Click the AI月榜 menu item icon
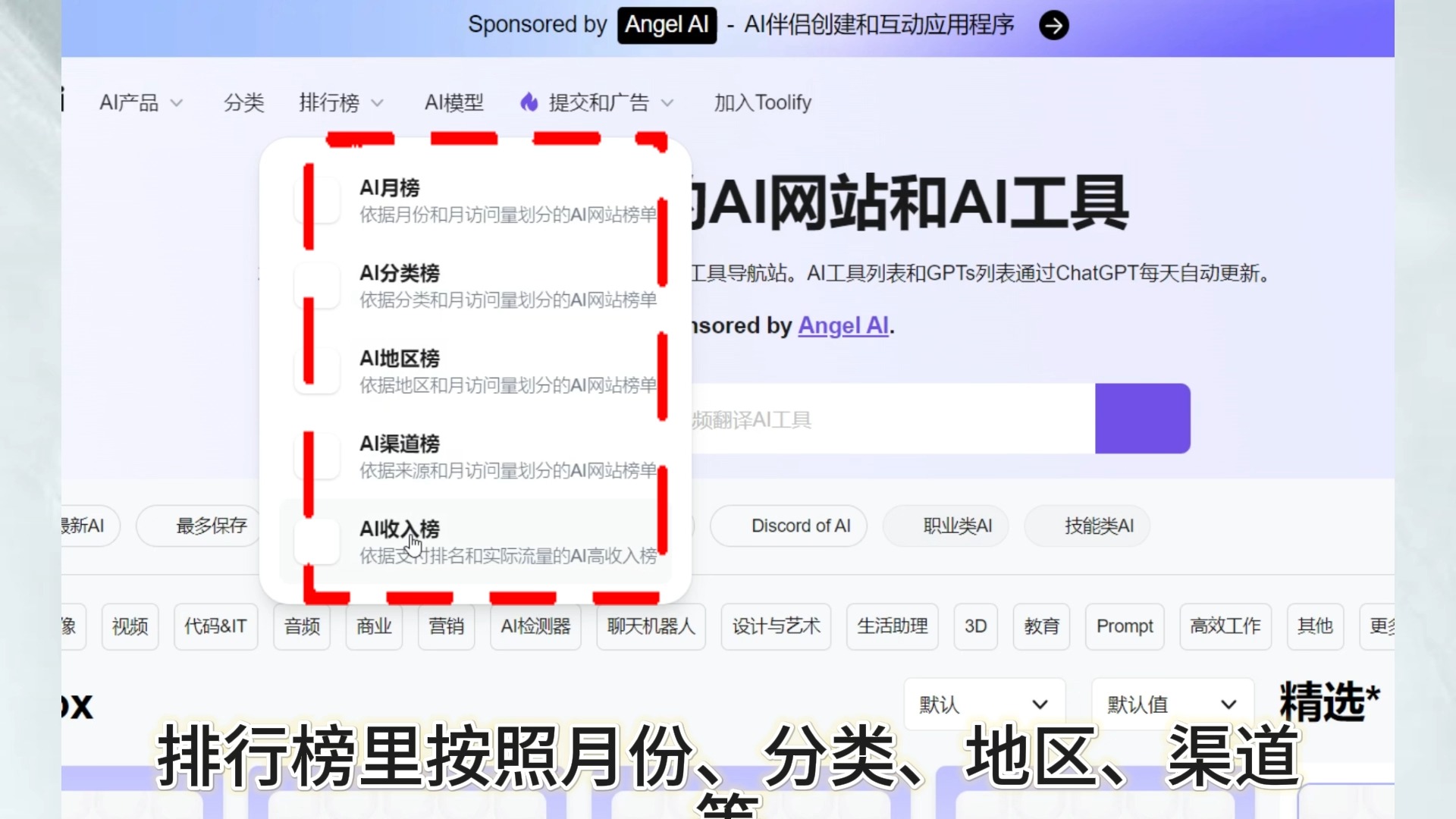This screenshot has width=1456, height=819. [x=318, y=201]
